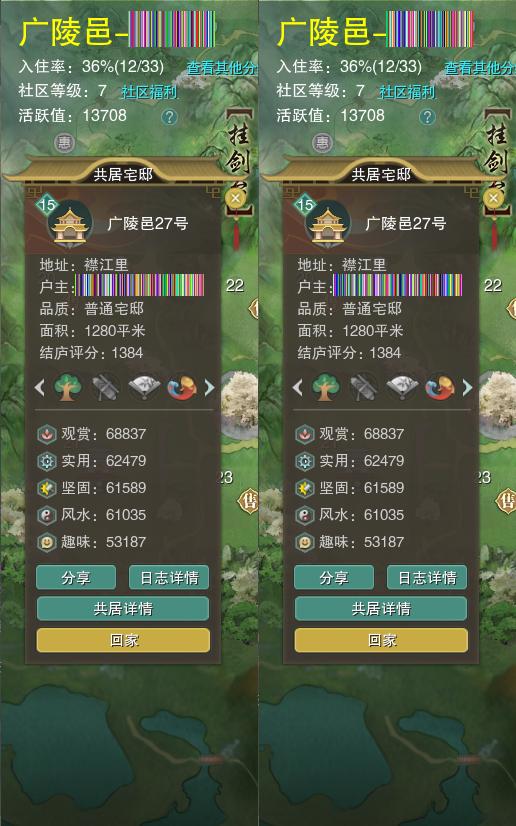
Task: Open 查看其他分 link in right panel
Action: point(479,67)
